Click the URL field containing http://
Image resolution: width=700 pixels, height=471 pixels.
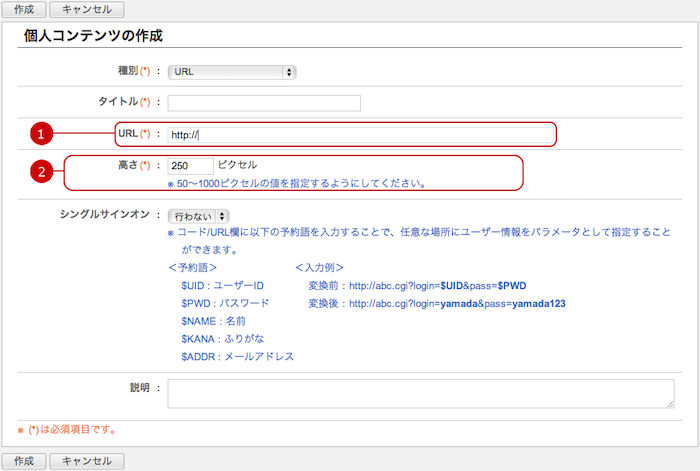359,134
